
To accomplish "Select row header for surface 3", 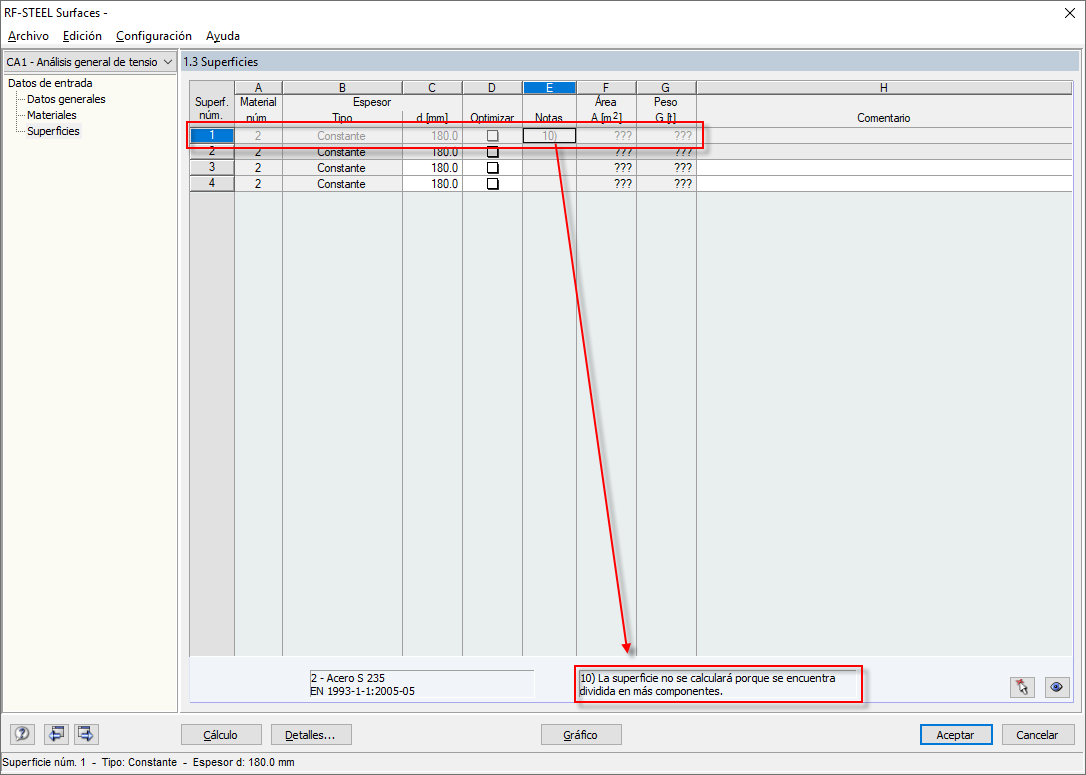I will 212,168.
